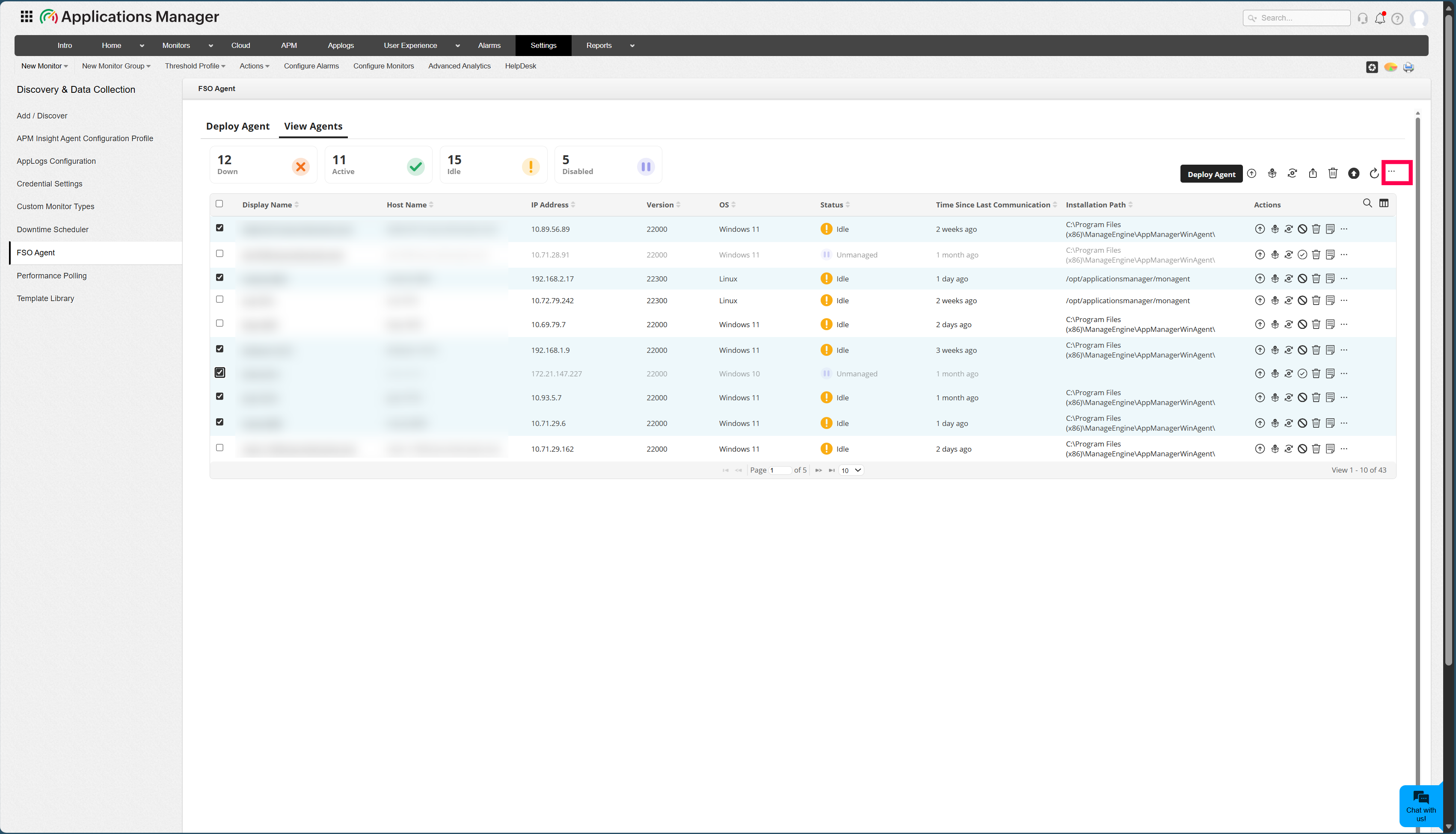1456x834 pixels.
Task: Click the bulk delete trash icon in toolbar
Action: click(1333, 174)
